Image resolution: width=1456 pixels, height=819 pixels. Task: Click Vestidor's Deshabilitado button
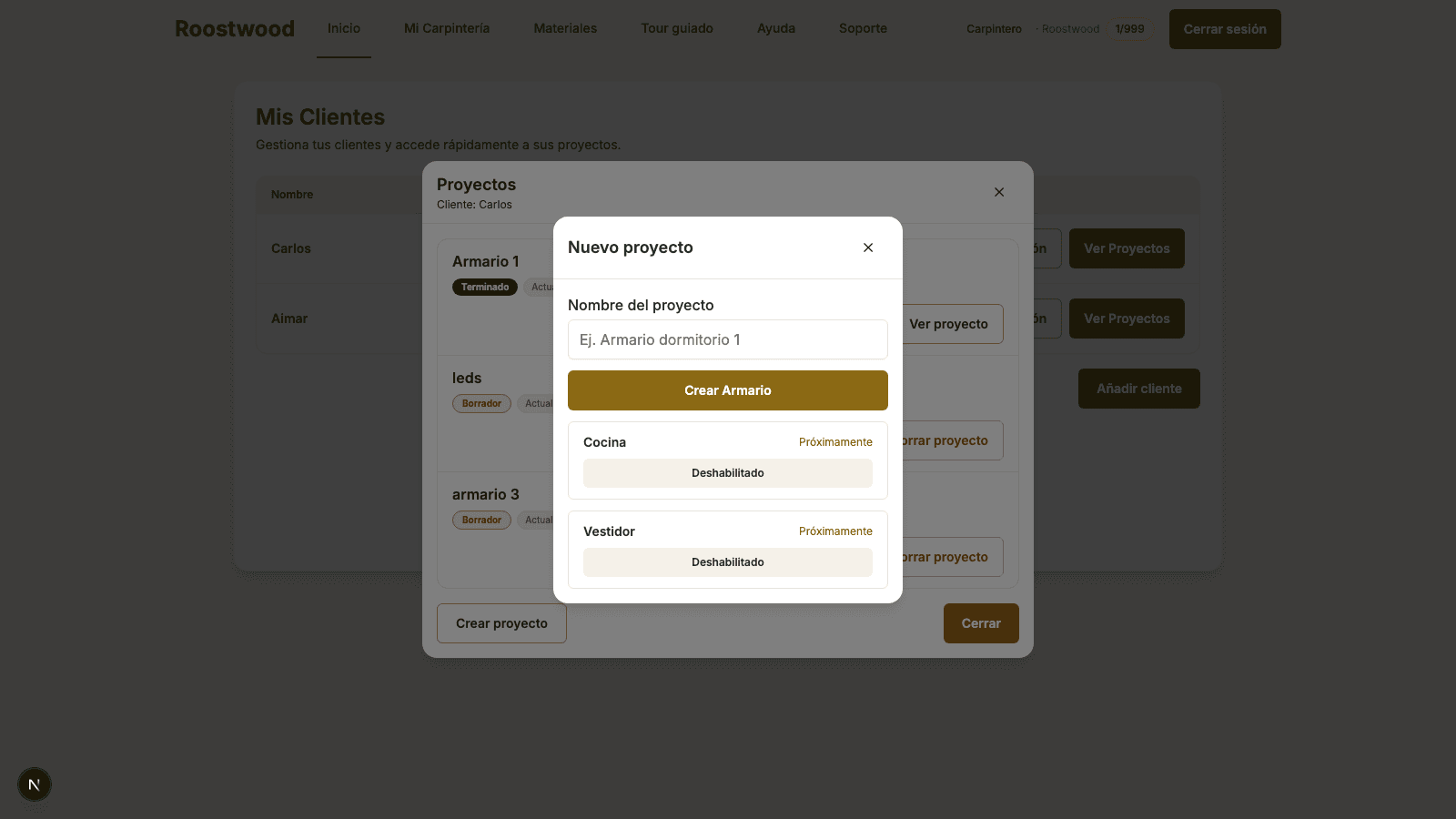tap(728, 562)
